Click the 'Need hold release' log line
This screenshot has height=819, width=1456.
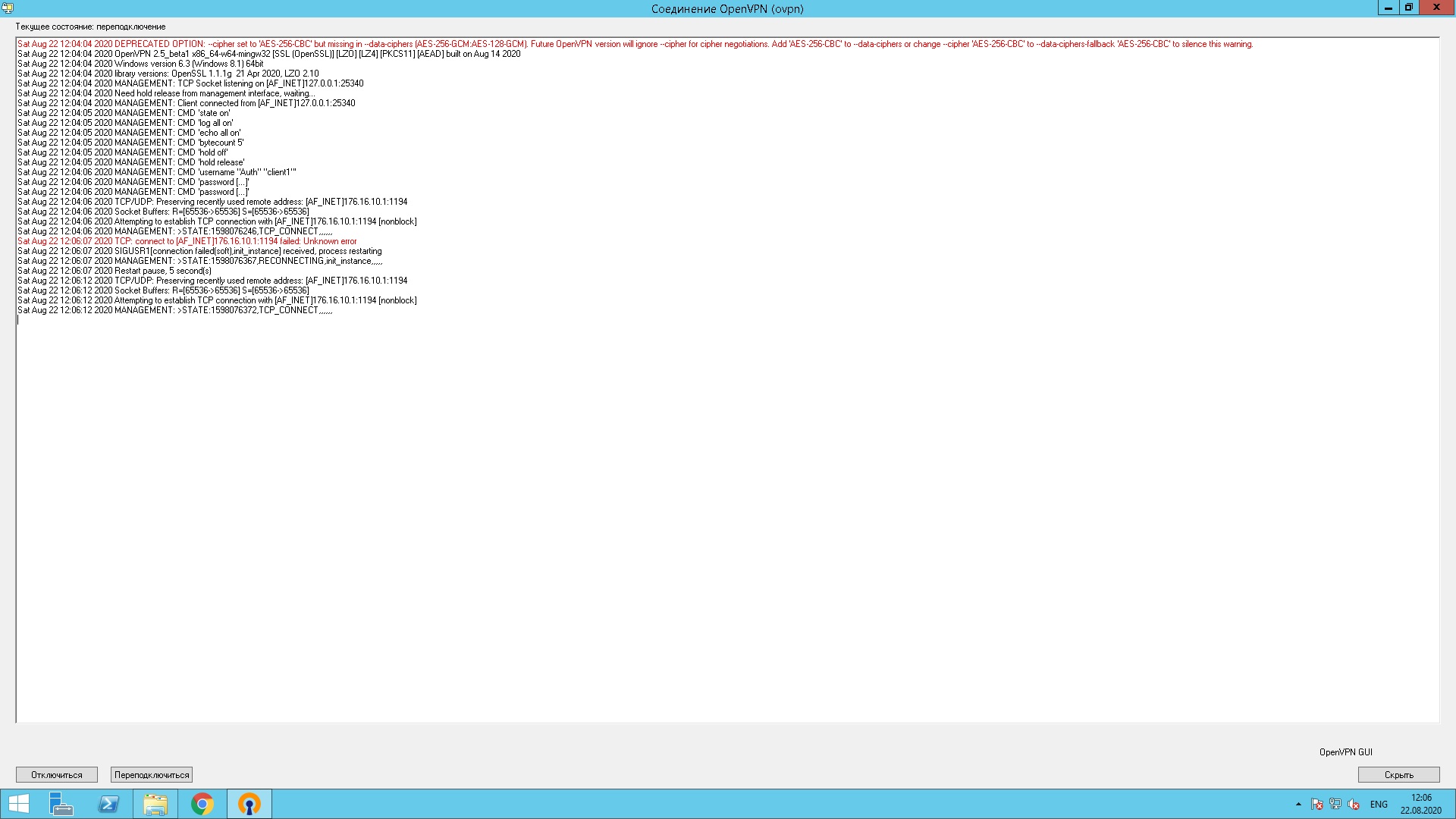click(166, 93)
